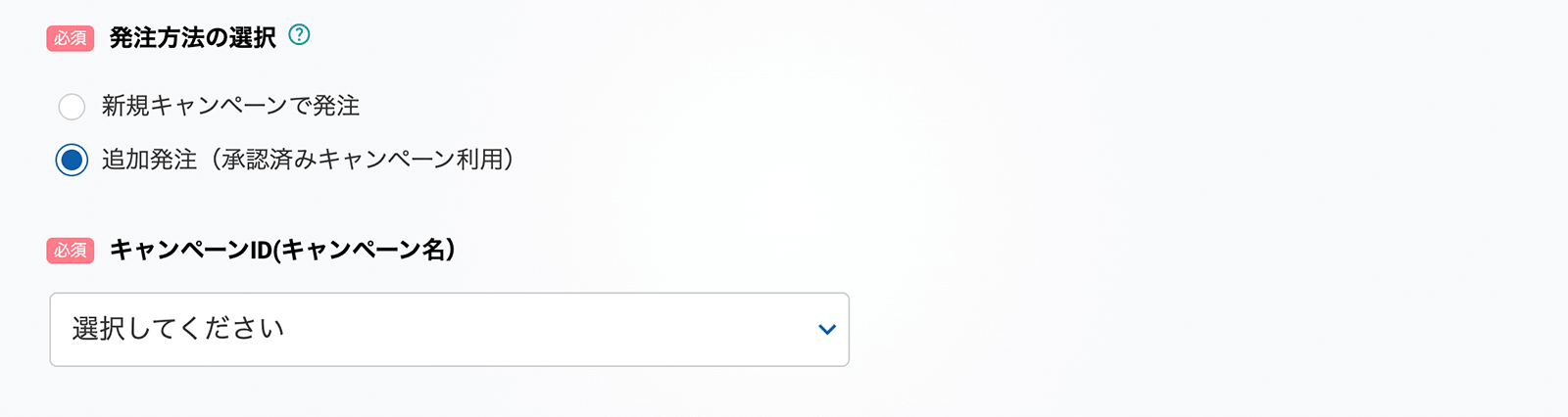Viewport: 1568px width, 417px height.
Task: Click the blue chevron in the campaign select
Action: pyautogui.click(x=827, y=330)
